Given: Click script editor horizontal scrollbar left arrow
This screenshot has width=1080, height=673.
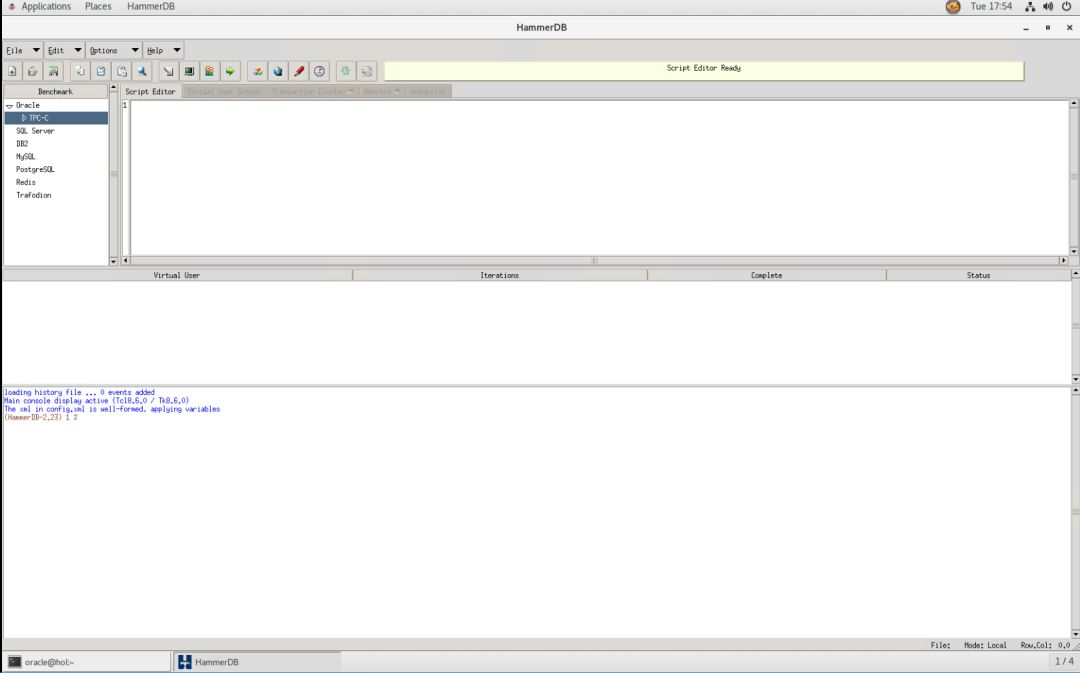Looking at the screenshot, I should coord(125,261).
